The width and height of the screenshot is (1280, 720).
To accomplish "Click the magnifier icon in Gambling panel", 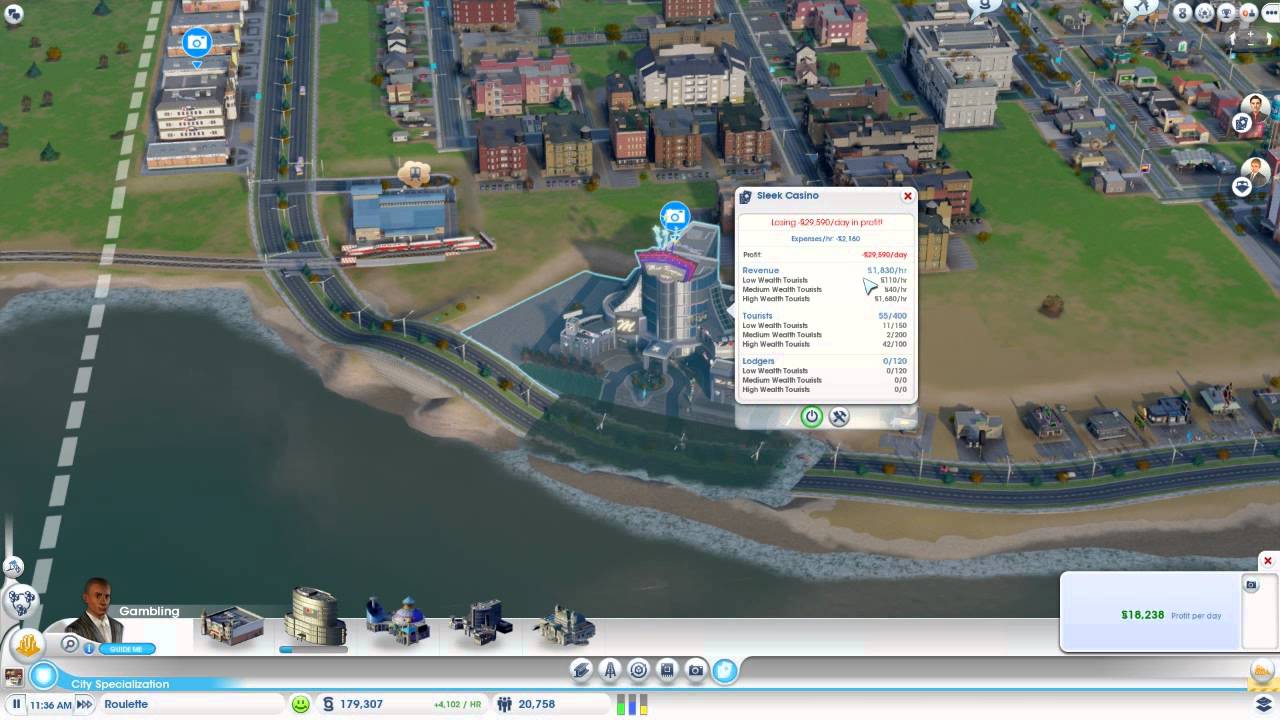I will [x=69, y=645].
